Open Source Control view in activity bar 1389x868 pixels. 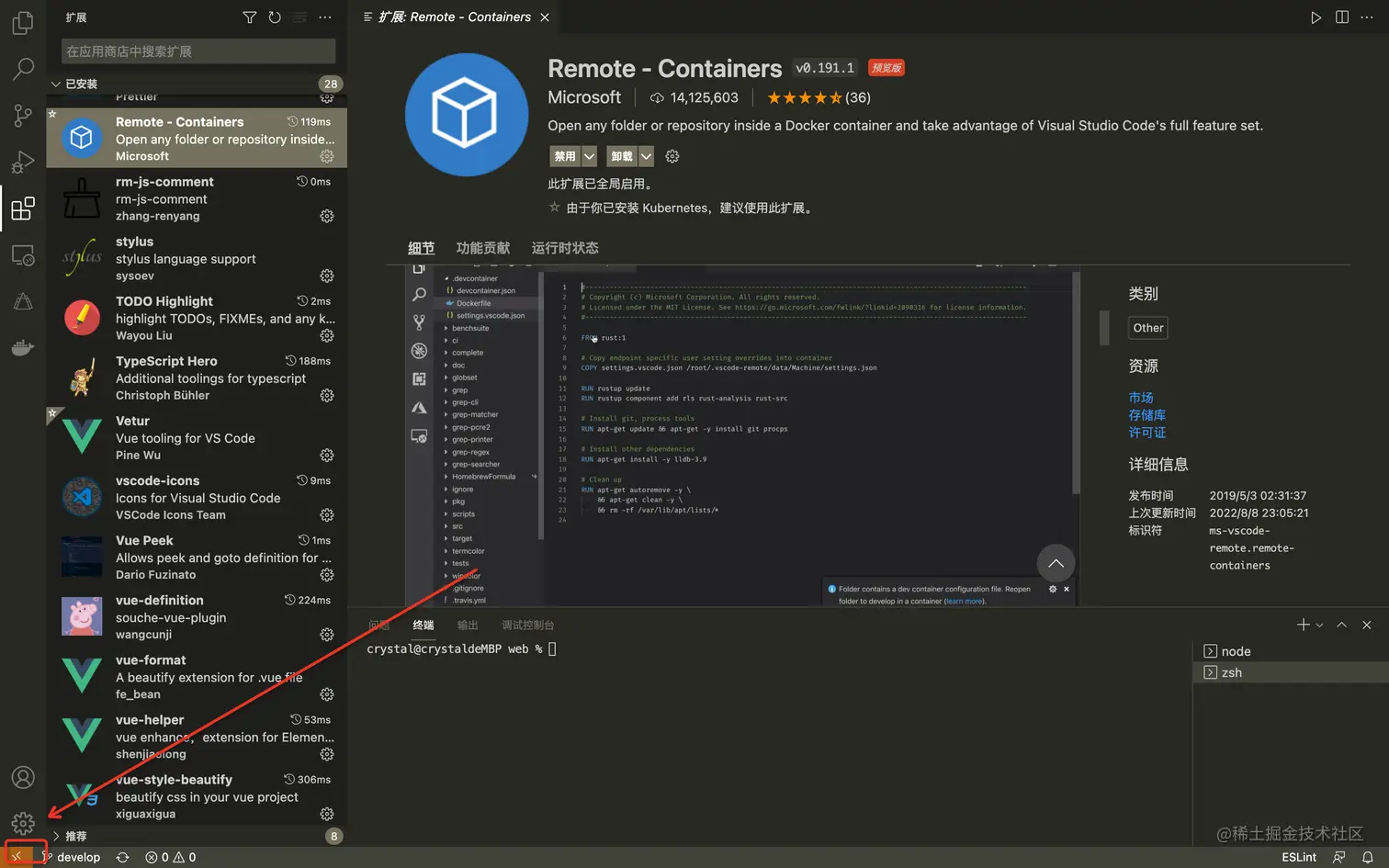click(x=23, y=116)
